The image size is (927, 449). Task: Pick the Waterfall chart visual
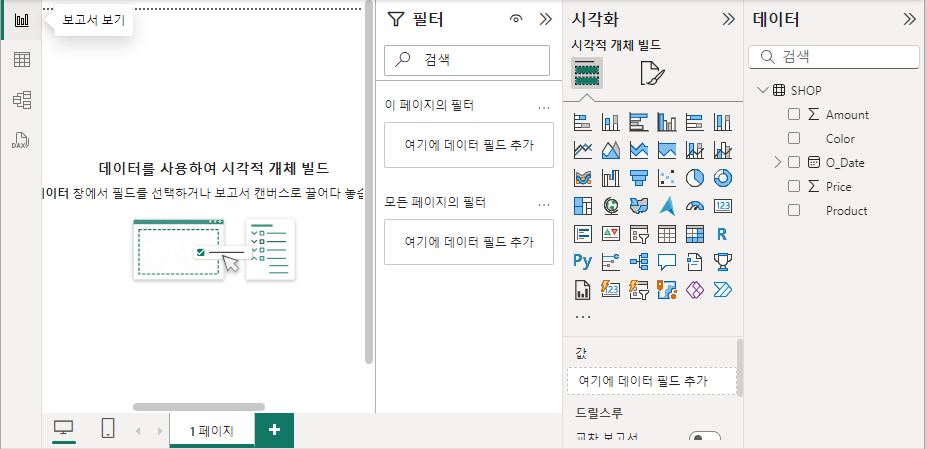(611, 177)
